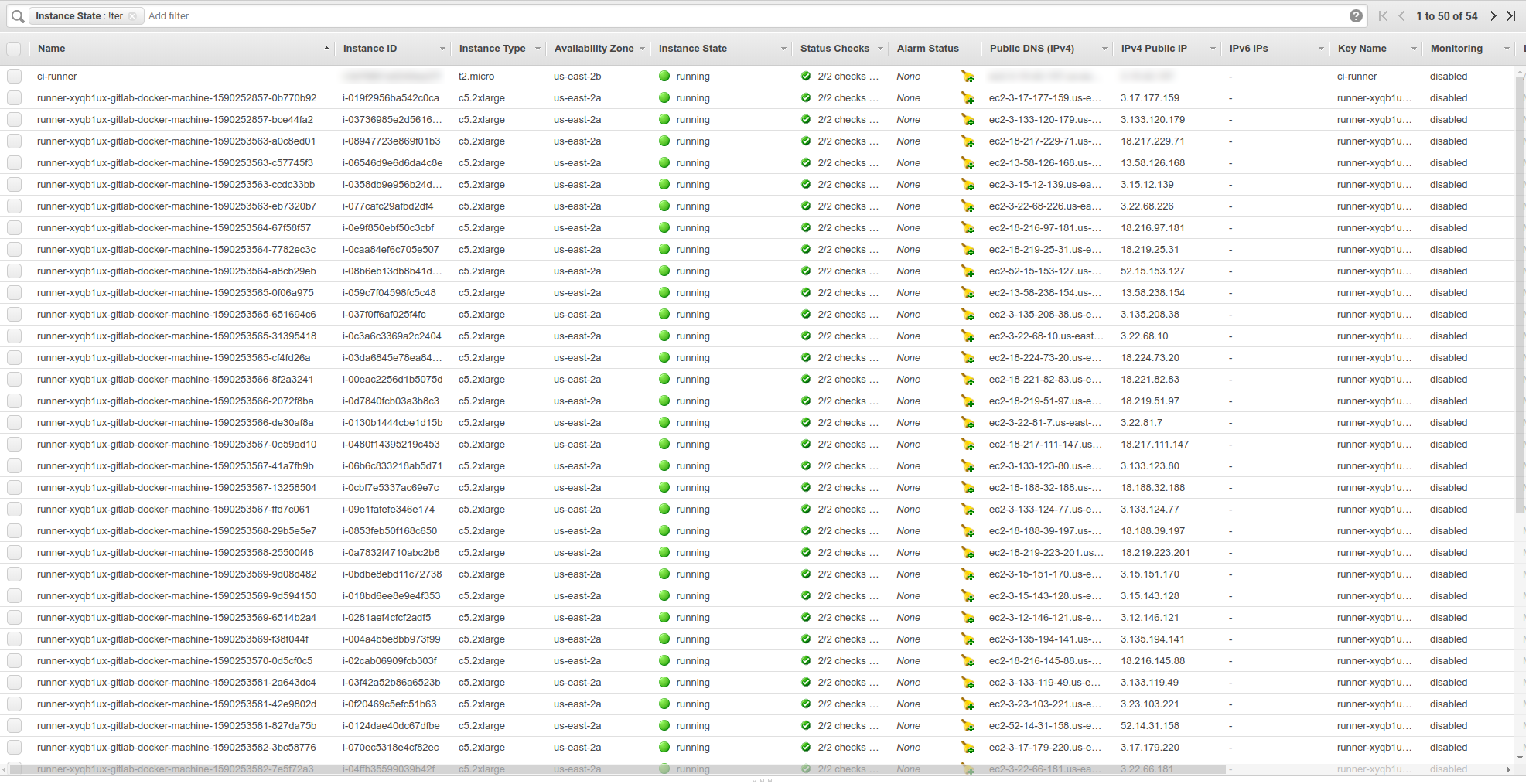Image resolution: width=1529 pixels, height=784 pixels.
Task: Open the help question mark icon
Action: pos(1356,15)
